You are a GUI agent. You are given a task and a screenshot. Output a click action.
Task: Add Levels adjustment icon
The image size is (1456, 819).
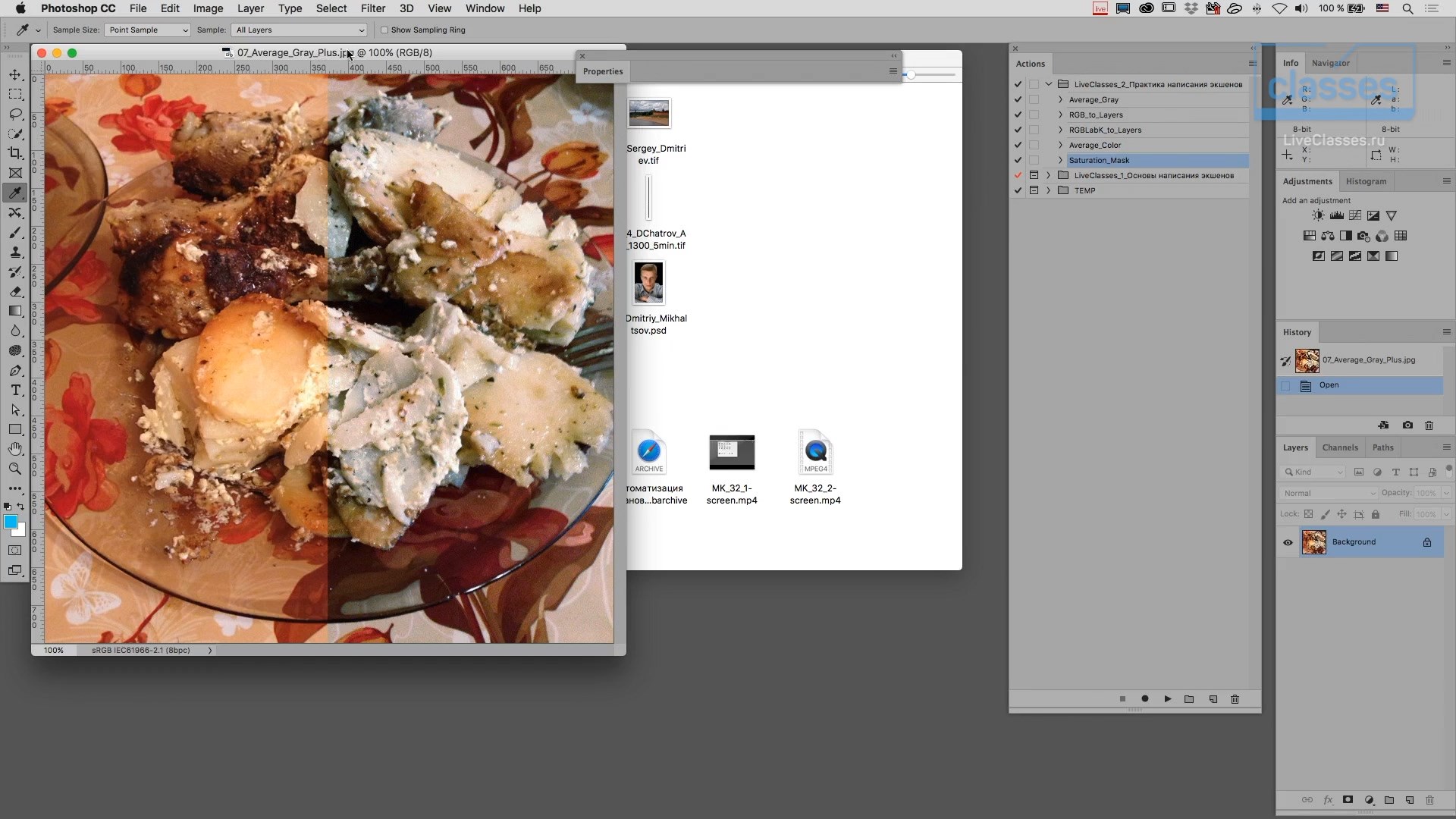point(1337,216)
